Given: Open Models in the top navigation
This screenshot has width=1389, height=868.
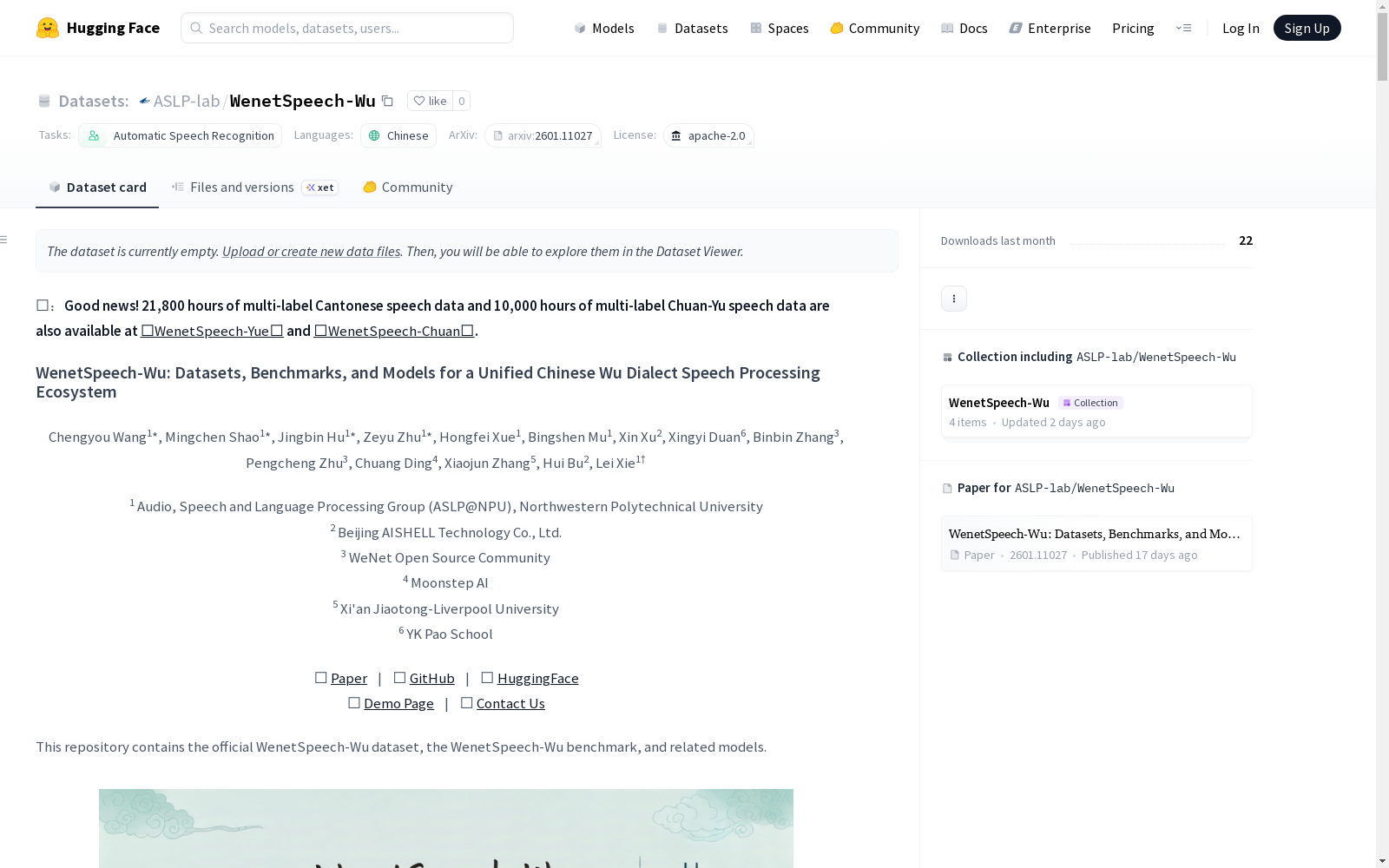Looking at the screenshot, I should click(604, 28).
